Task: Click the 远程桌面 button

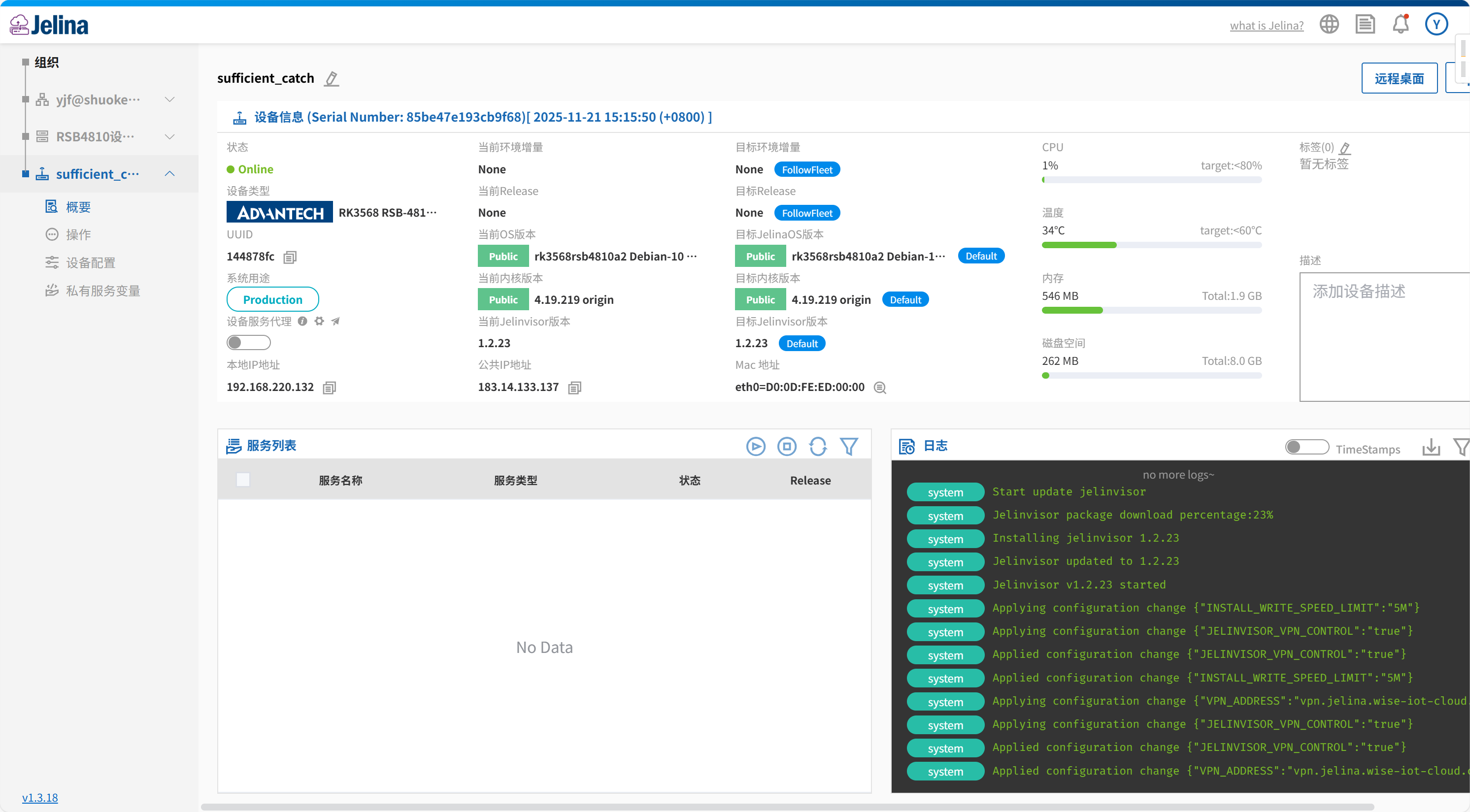Action: tap(1399, 79)
